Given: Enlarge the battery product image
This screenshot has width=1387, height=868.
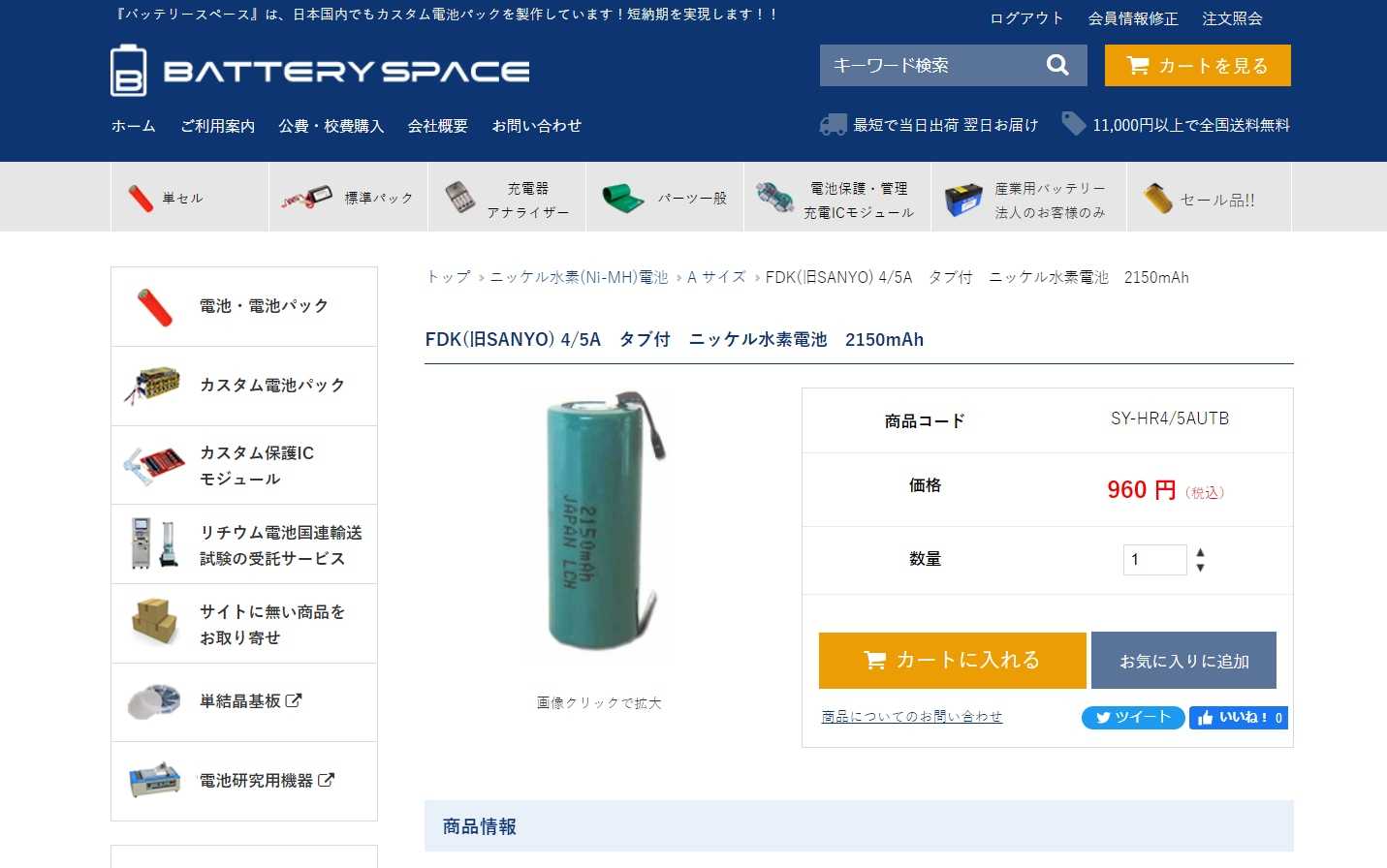Looking at the screenshot, I should pos(599,521).
